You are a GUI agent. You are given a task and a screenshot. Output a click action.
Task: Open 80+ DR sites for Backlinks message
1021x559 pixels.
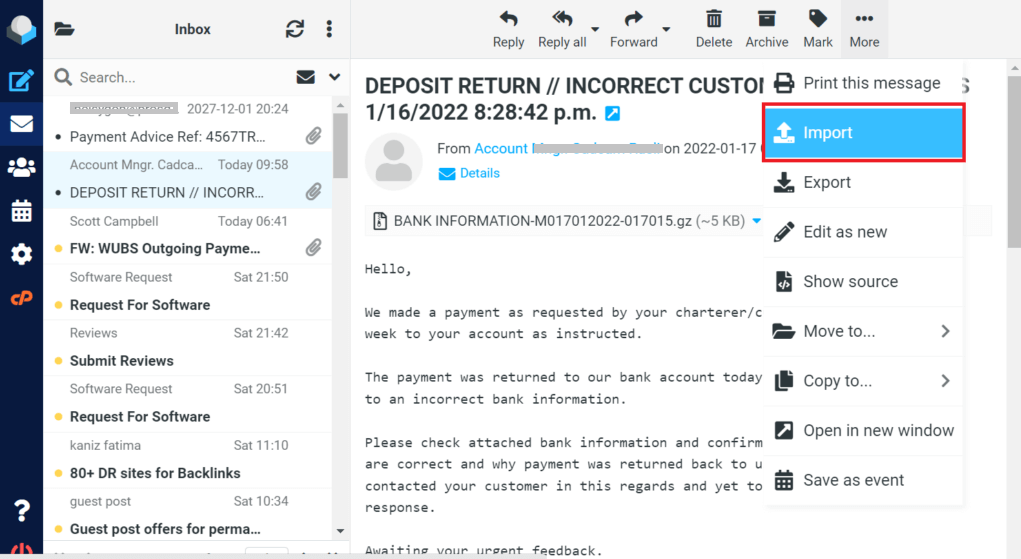(187, 459)
